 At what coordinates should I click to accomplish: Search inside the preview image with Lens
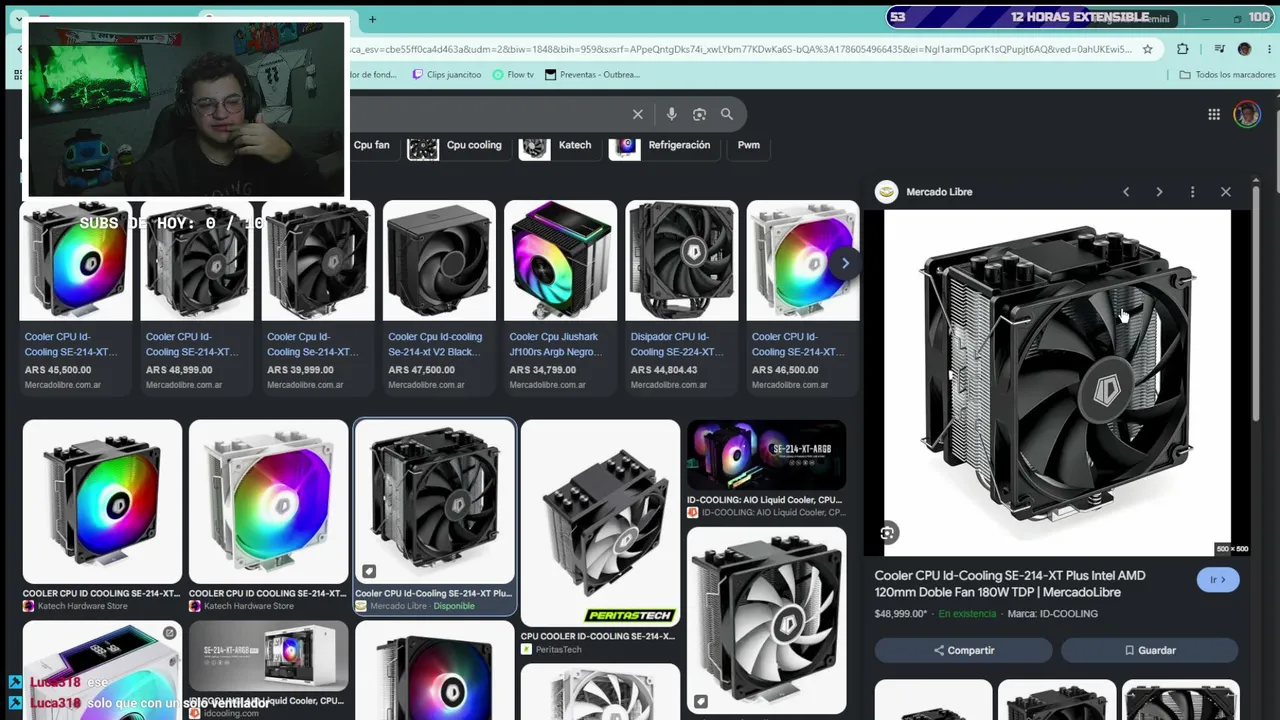887,533
